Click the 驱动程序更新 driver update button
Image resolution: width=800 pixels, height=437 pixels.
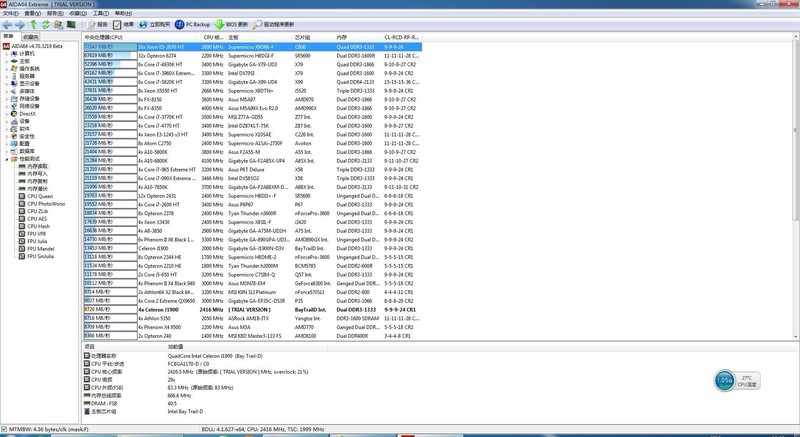273,24
